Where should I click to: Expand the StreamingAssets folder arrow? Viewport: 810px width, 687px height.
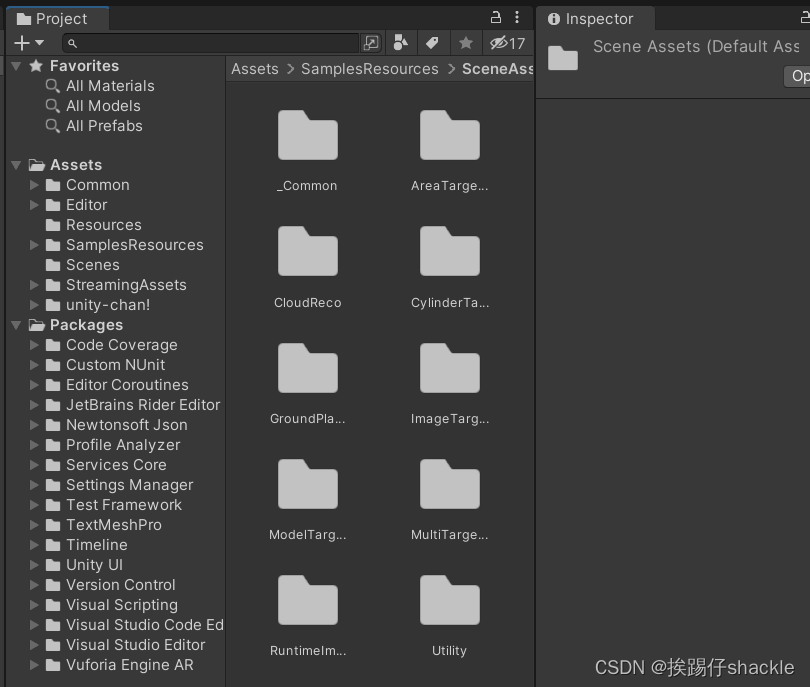coord(34,285)
